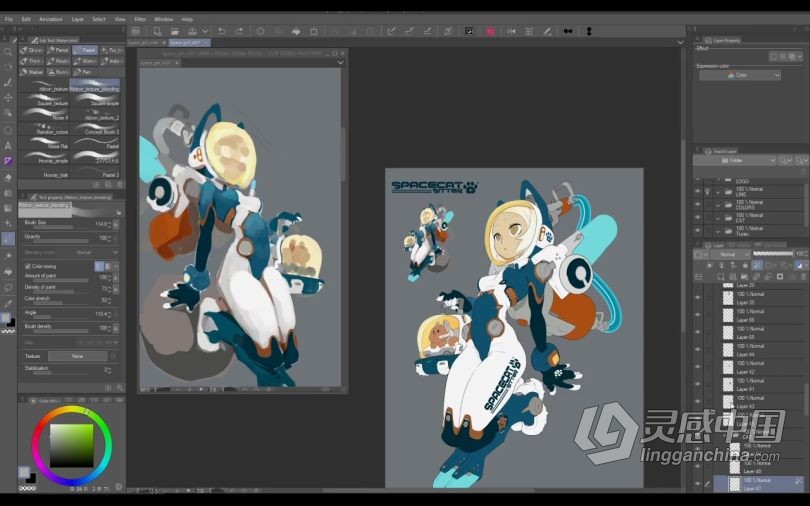Click the Open file icon
Viewport: 810px width, 506px height.
175,31
